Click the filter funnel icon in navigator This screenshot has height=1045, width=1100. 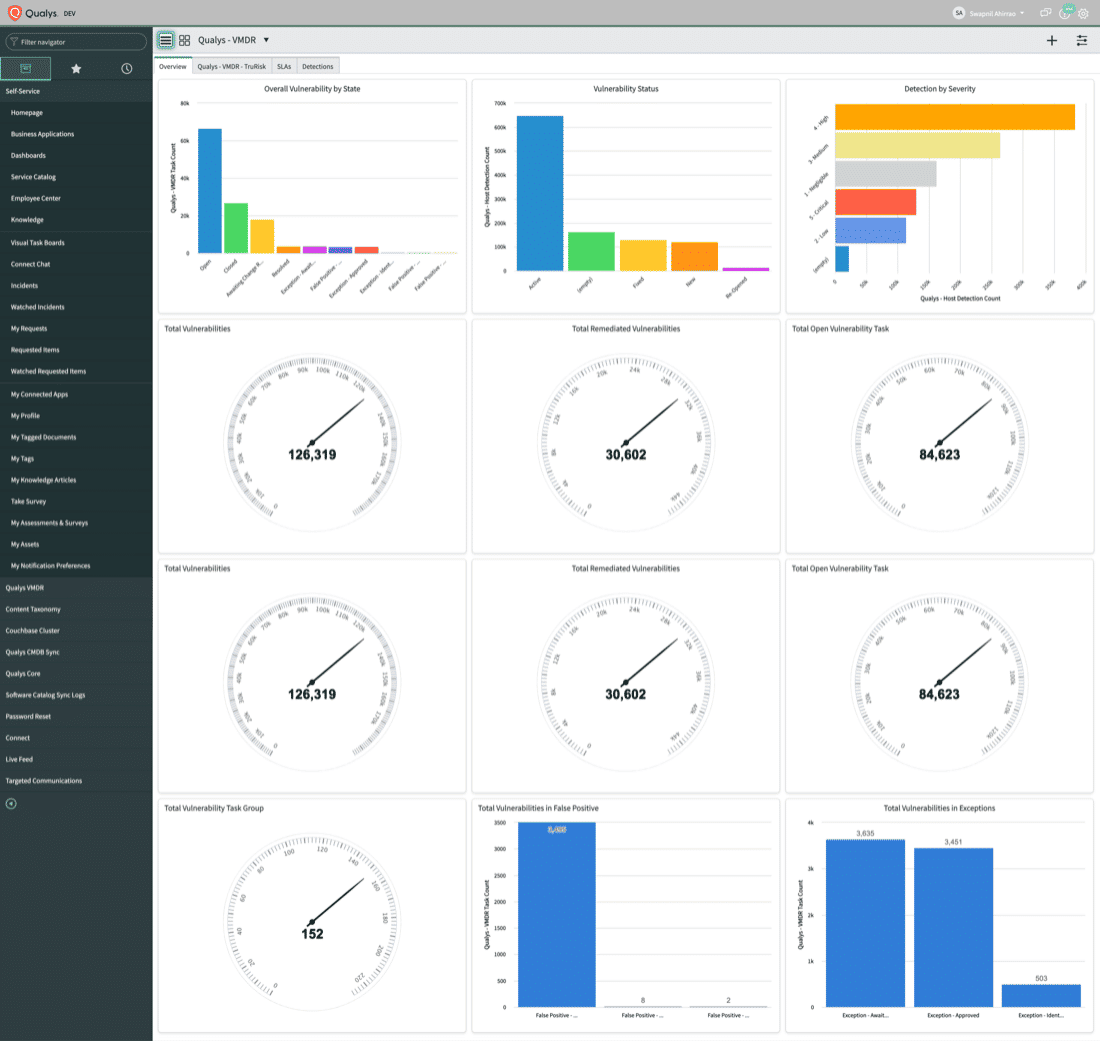coord(14,42)
